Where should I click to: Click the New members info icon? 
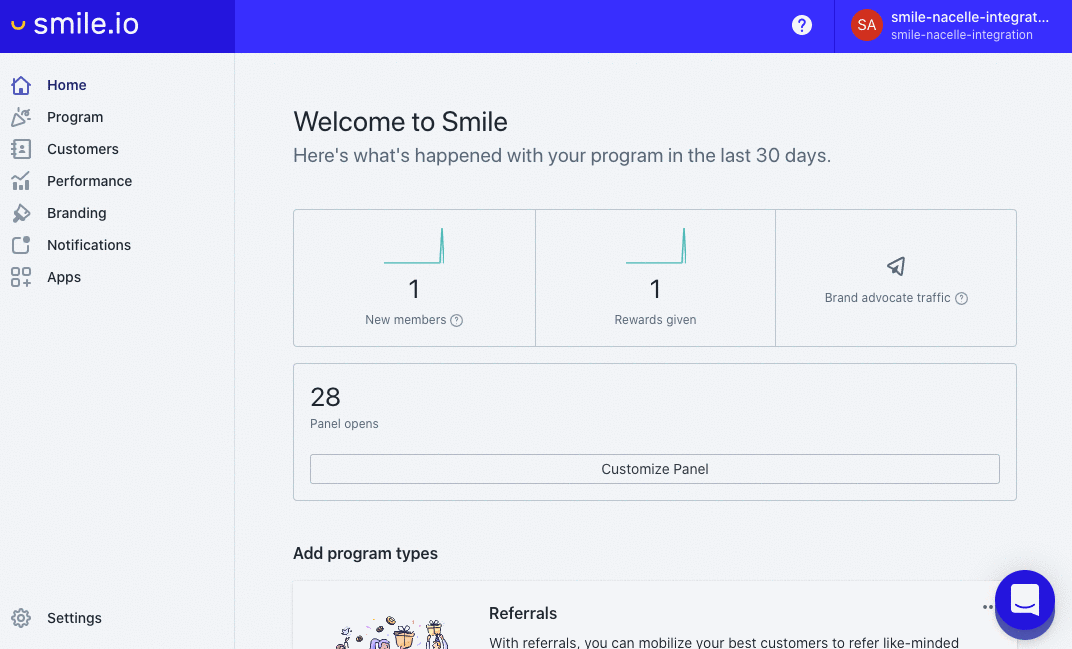point(457,320)
